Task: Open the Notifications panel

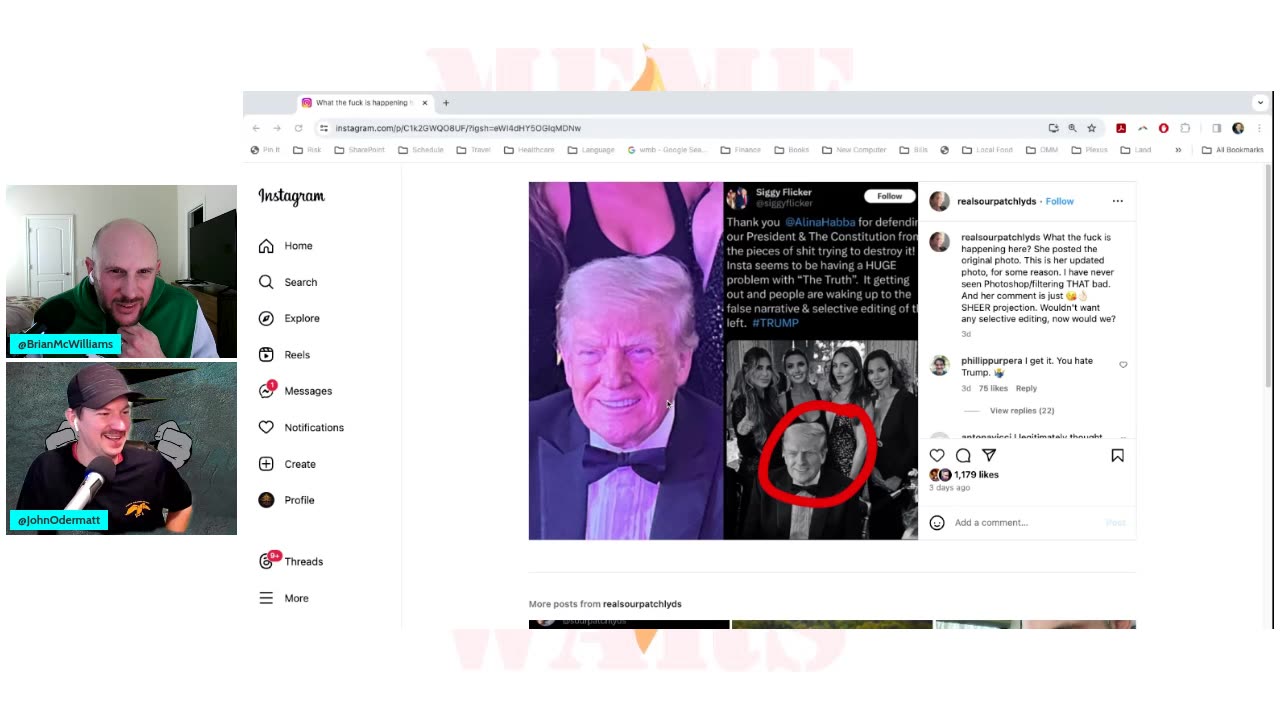Action: pos(301,427)
